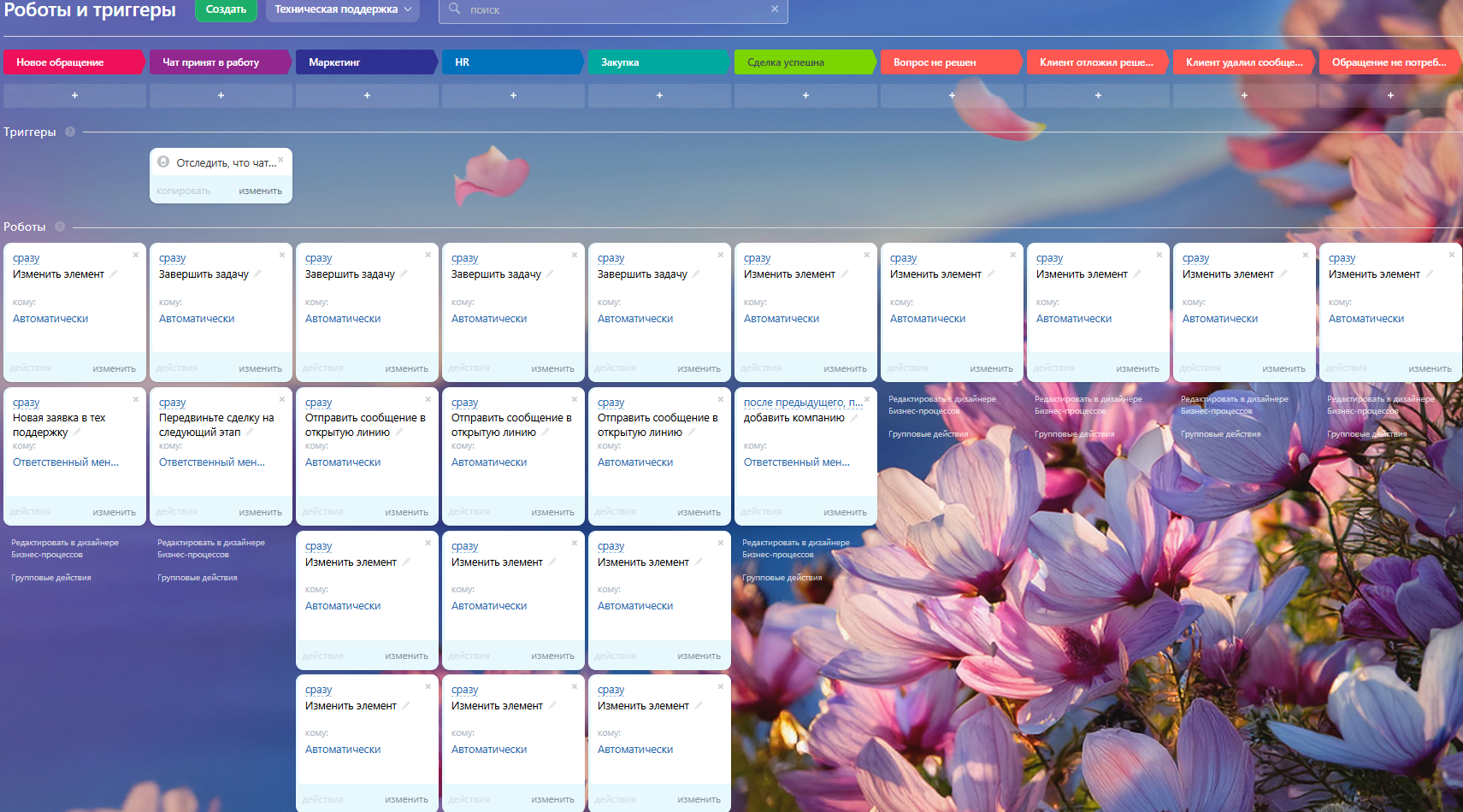Delete Завершить задачу robot in Чат принят в работу stage

[282, 255]
